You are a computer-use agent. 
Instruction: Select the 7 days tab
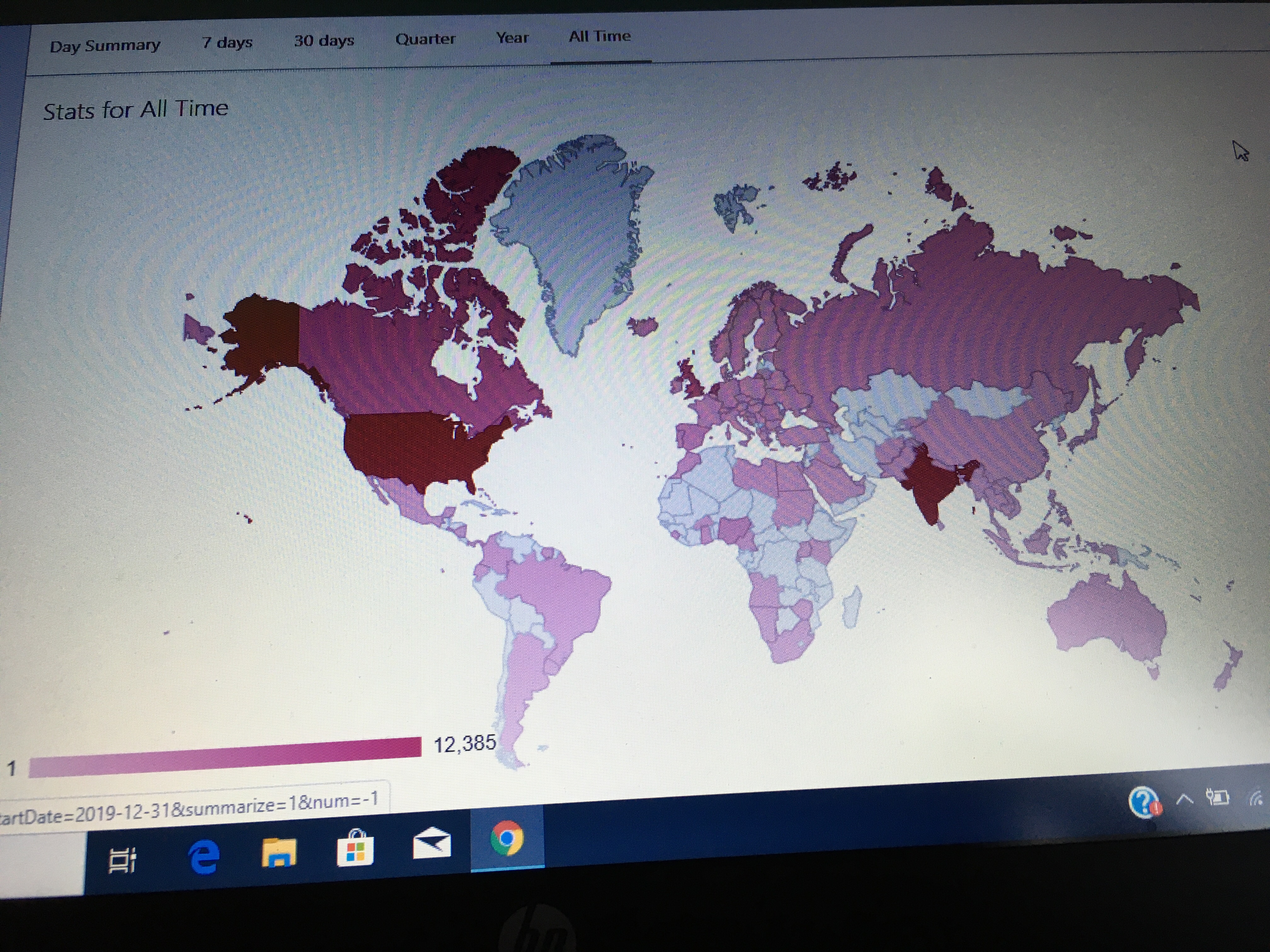point(227,42)
